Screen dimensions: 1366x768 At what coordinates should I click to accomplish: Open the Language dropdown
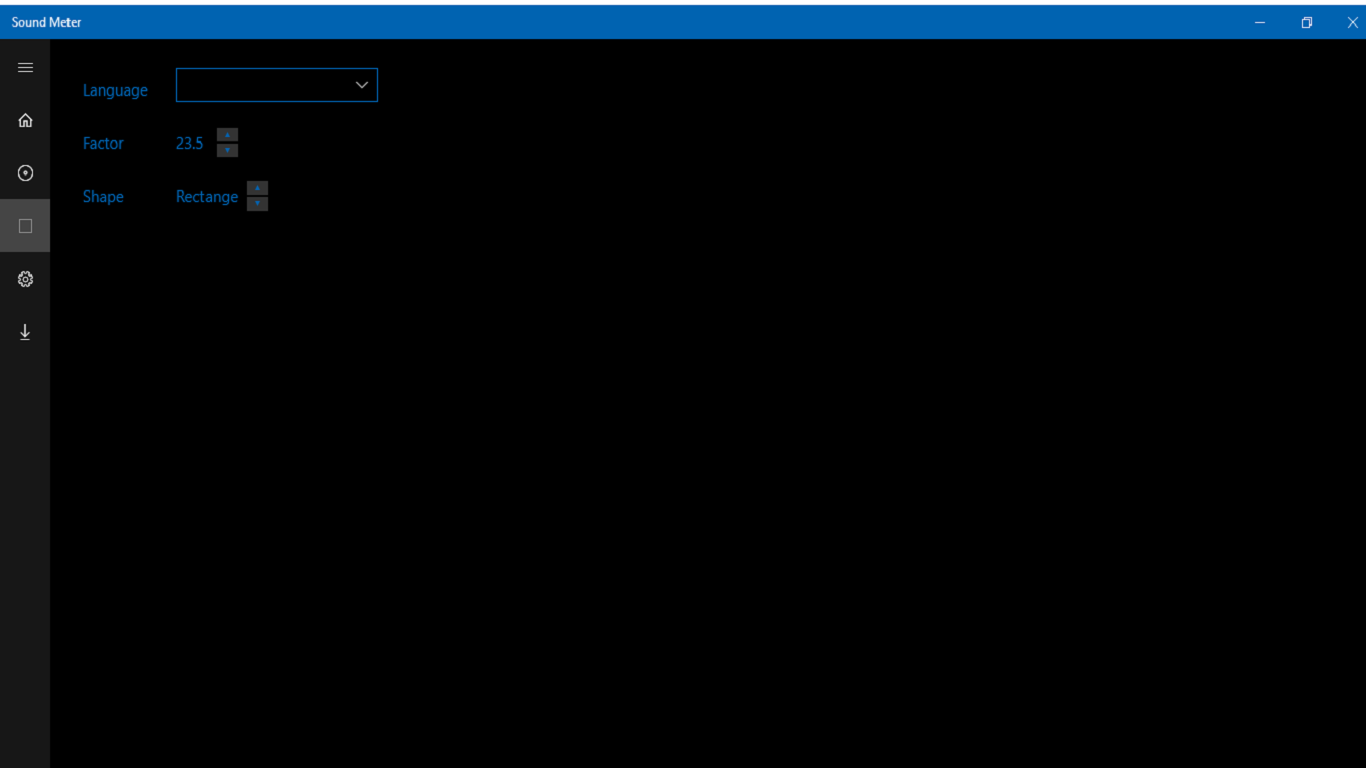click(x=277, y=85)
